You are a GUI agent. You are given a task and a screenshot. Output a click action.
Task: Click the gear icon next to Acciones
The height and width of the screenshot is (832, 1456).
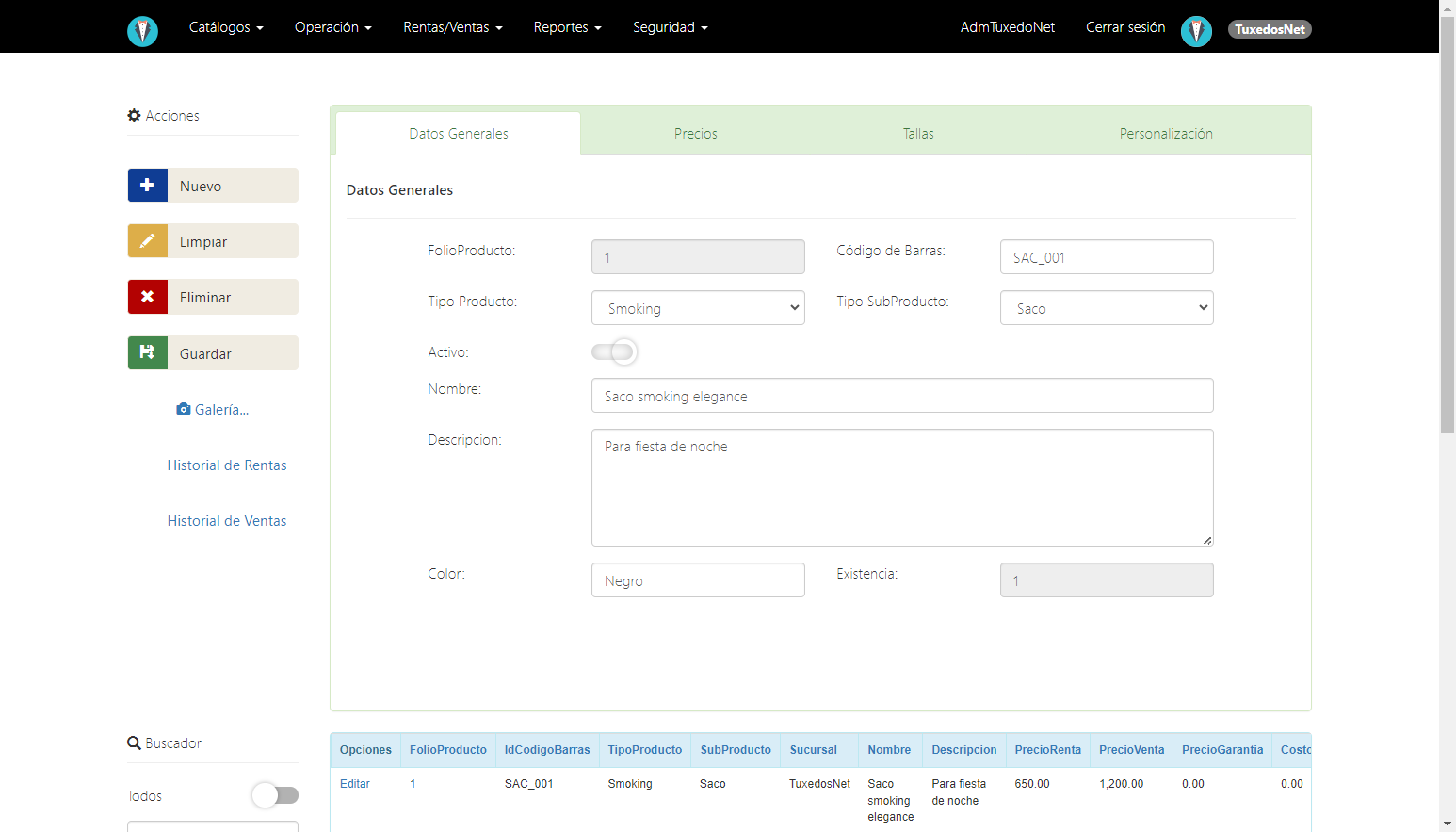tap(134, 115)
